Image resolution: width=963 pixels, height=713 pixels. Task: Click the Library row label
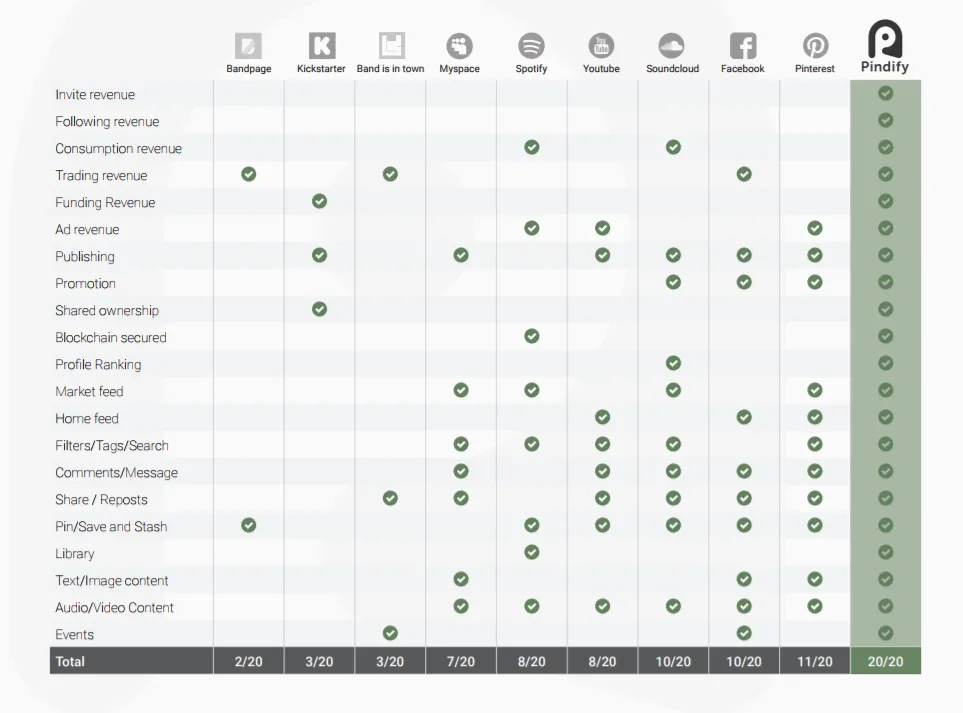pyautogui.click(x=74, y=554)
